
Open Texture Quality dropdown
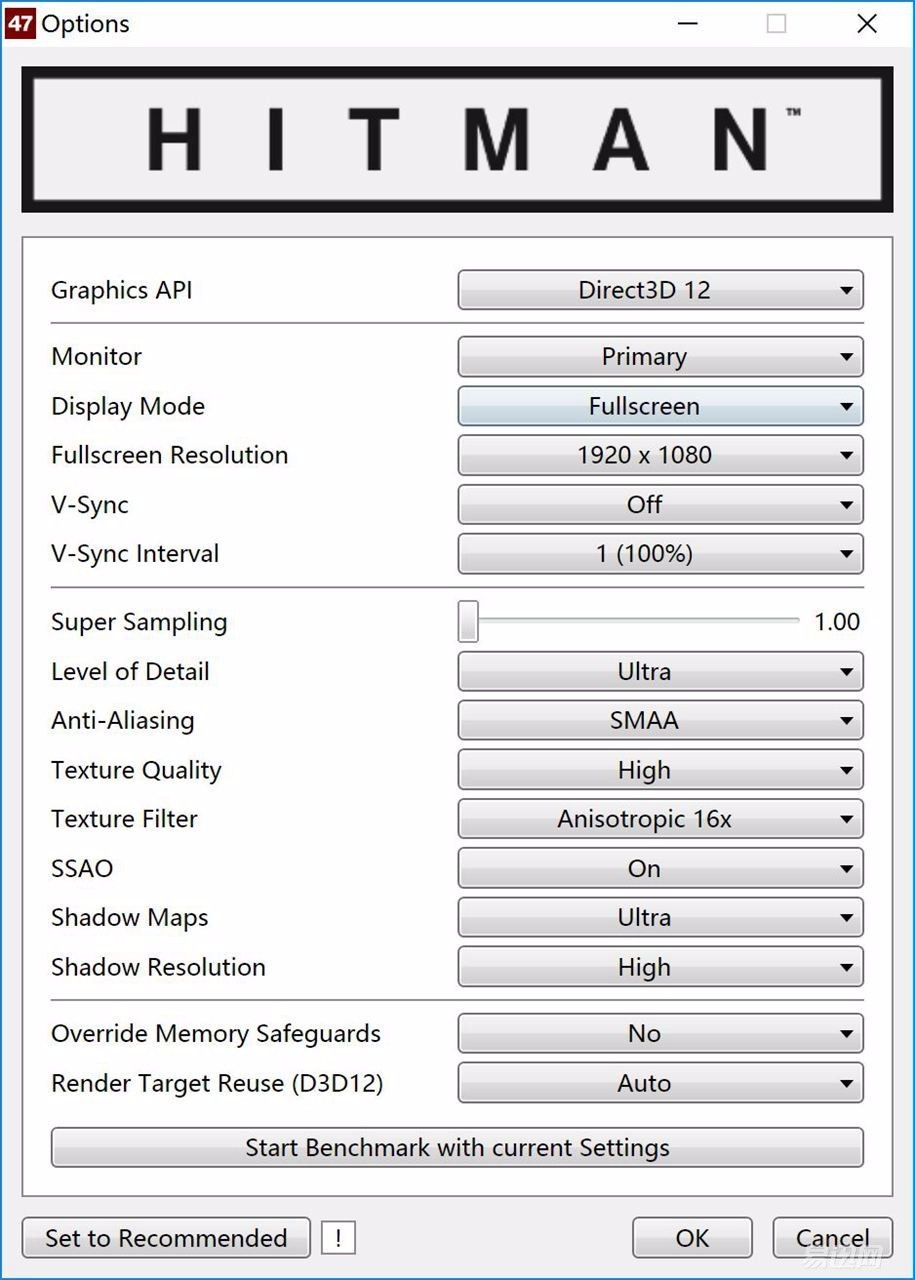(660, 771)
